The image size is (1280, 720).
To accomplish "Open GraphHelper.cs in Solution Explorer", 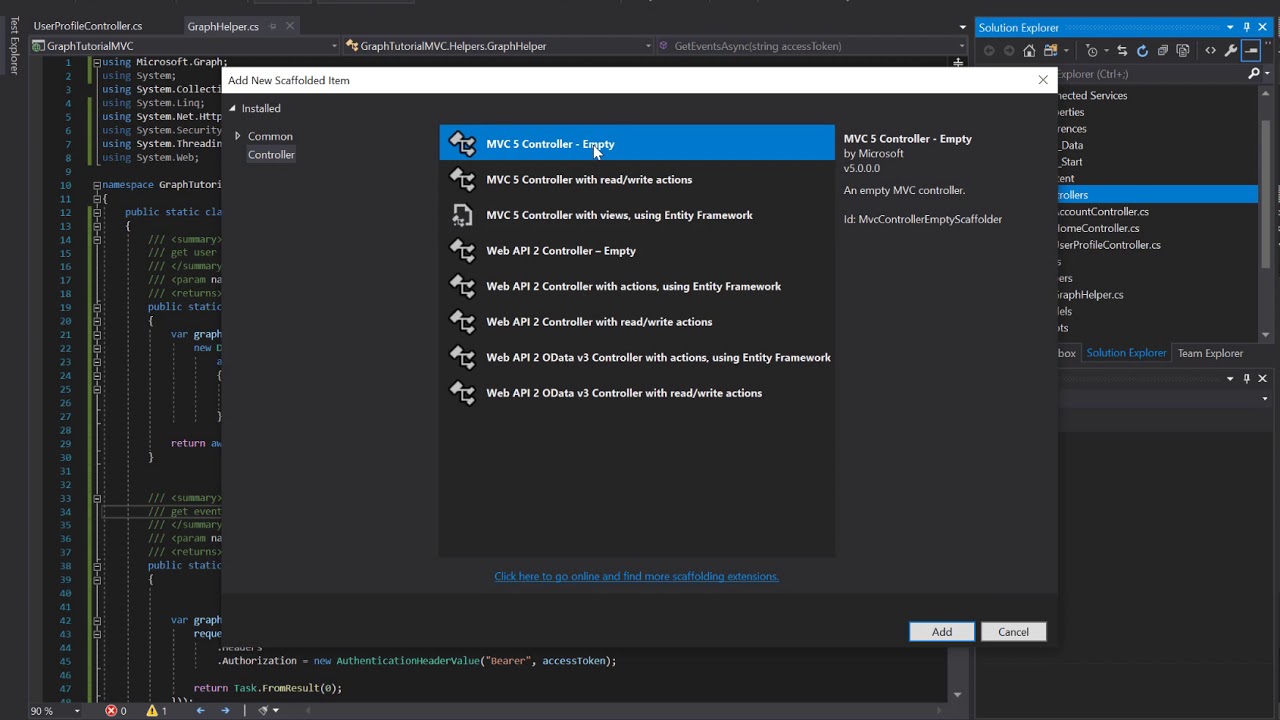I will (1090, 294).
